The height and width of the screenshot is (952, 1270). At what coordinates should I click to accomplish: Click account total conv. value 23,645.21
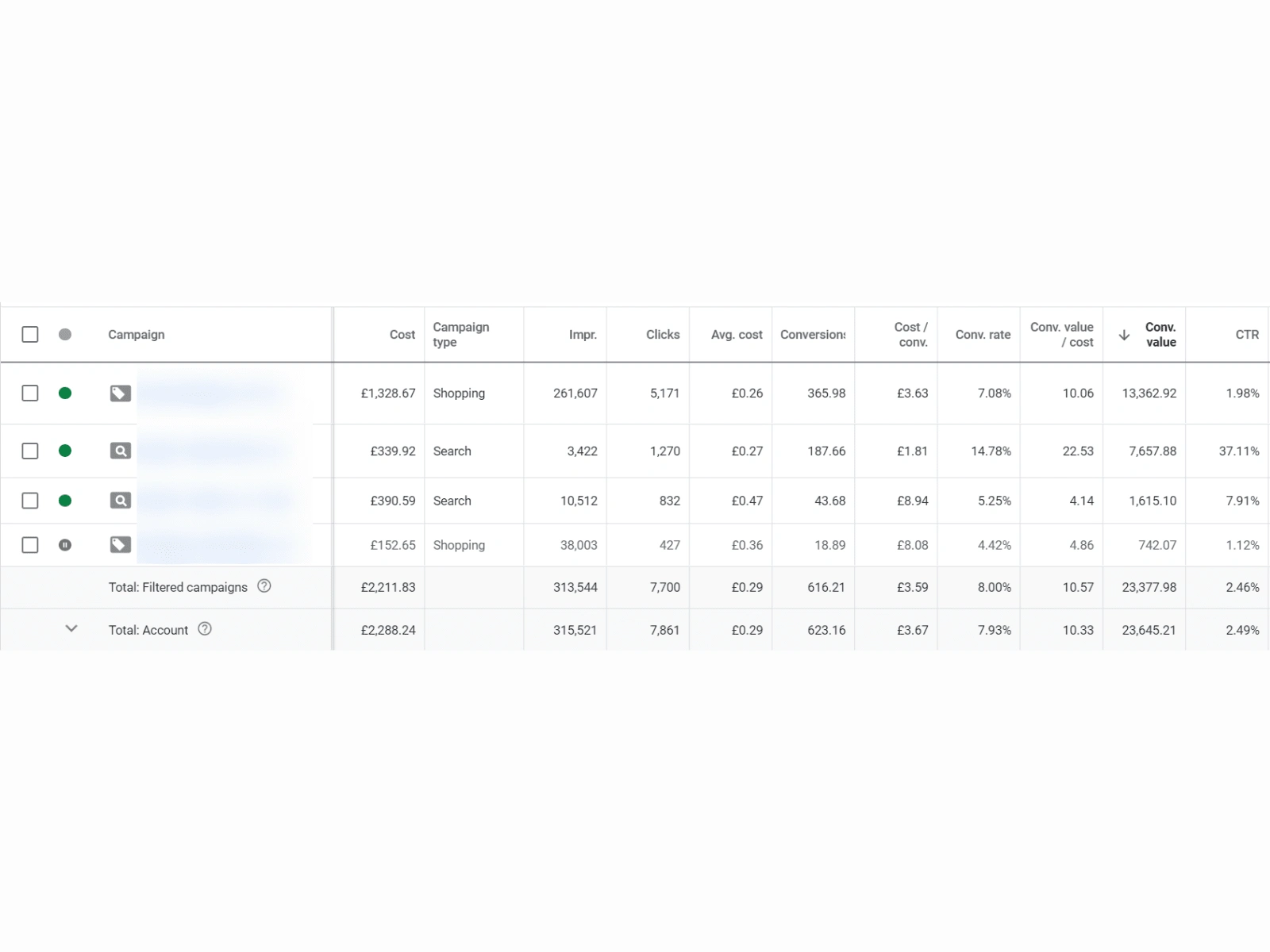[1149, 630]
